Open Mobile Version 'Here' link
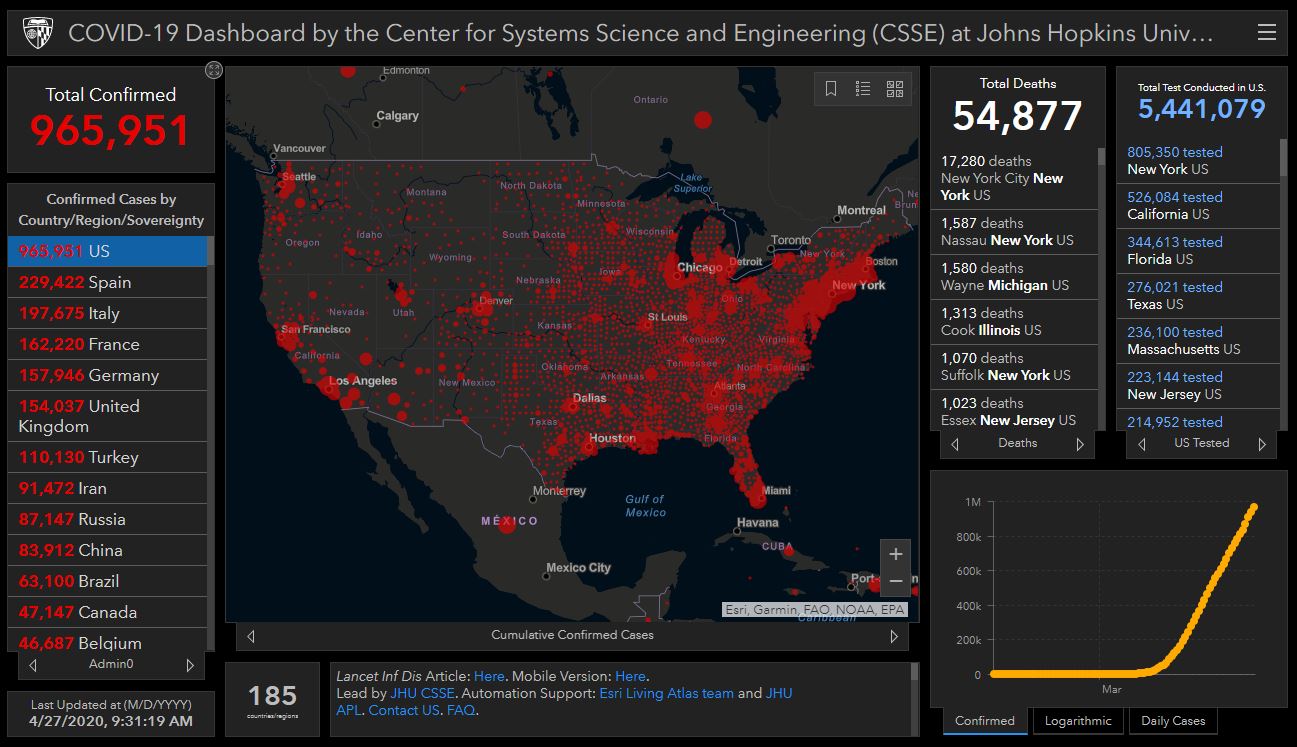The width and height of the screenshot is (1297, 747). tap(630, 676)
